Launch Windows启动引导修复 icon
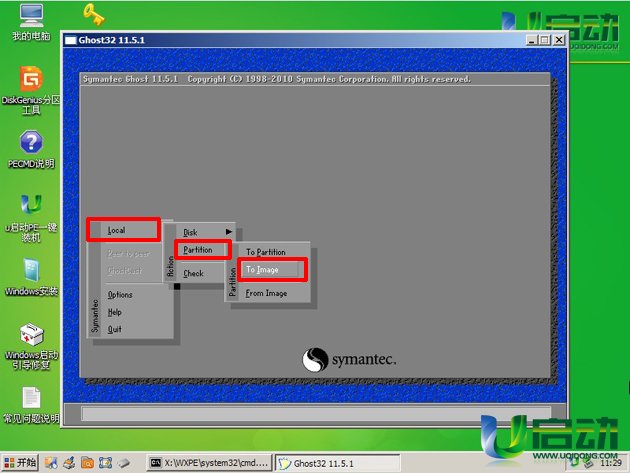This screenshot has height=473, width=630. click(x=31, y=346)
